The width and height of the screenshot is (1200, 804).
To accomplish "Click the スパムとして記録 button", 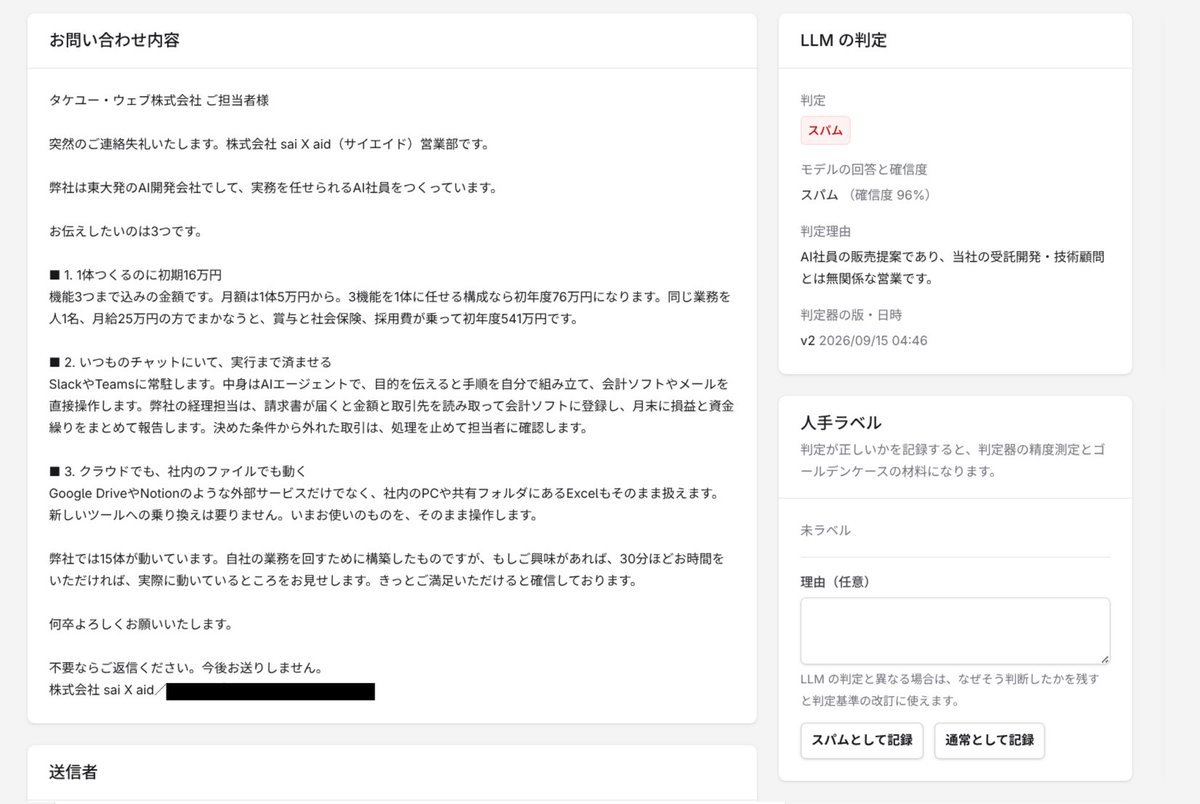I will point(862,741).
